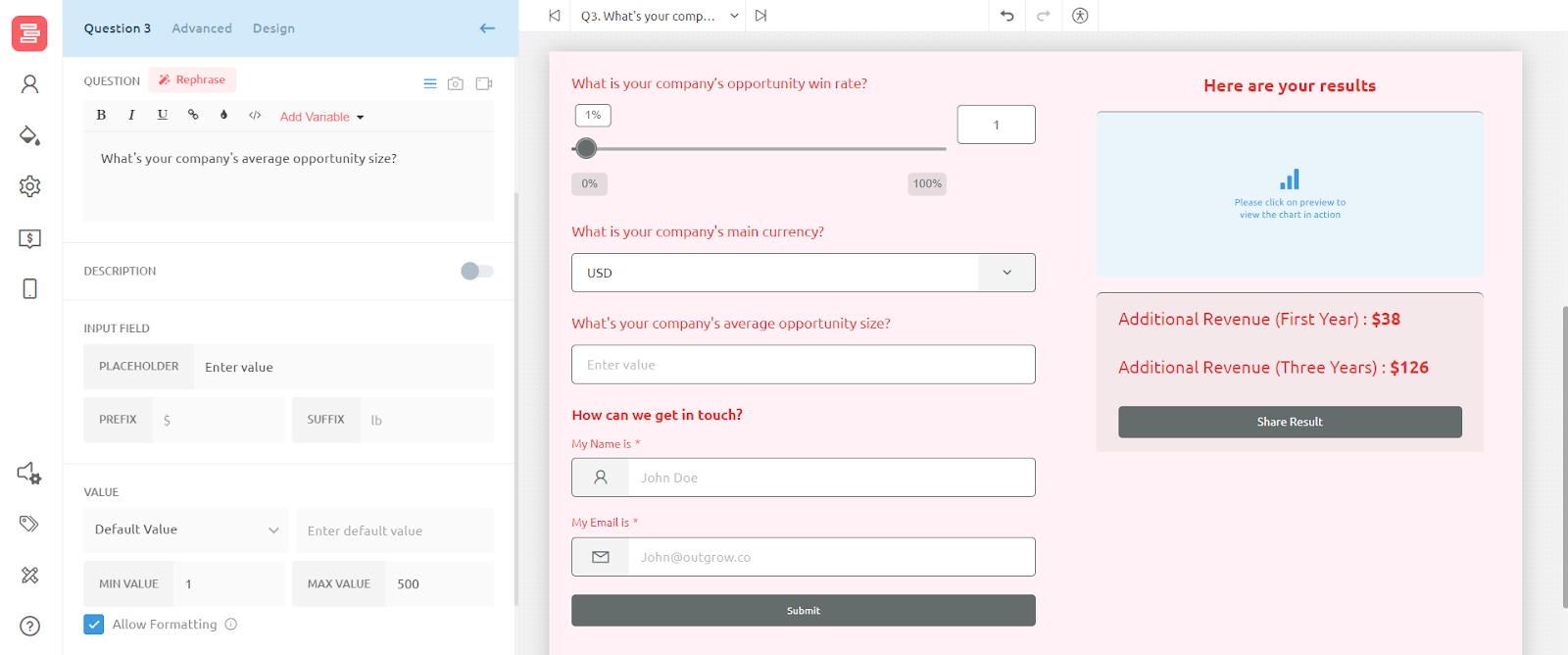Click the camera image icon in question panel
The width and height of the screenshot is (1568, 655).
[456, 83]
